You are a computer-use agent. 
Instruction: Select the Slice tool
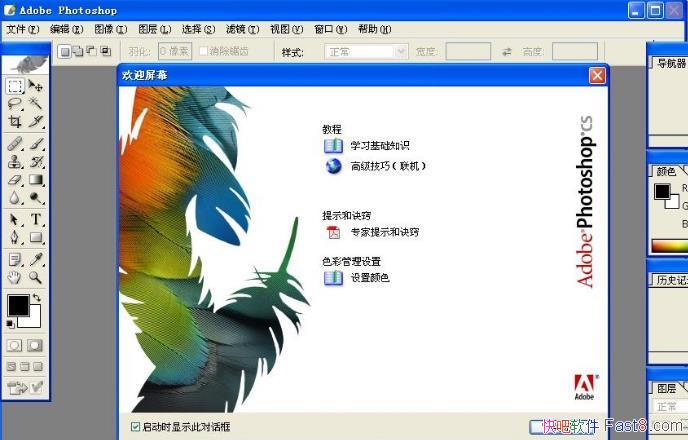[36, 121]
